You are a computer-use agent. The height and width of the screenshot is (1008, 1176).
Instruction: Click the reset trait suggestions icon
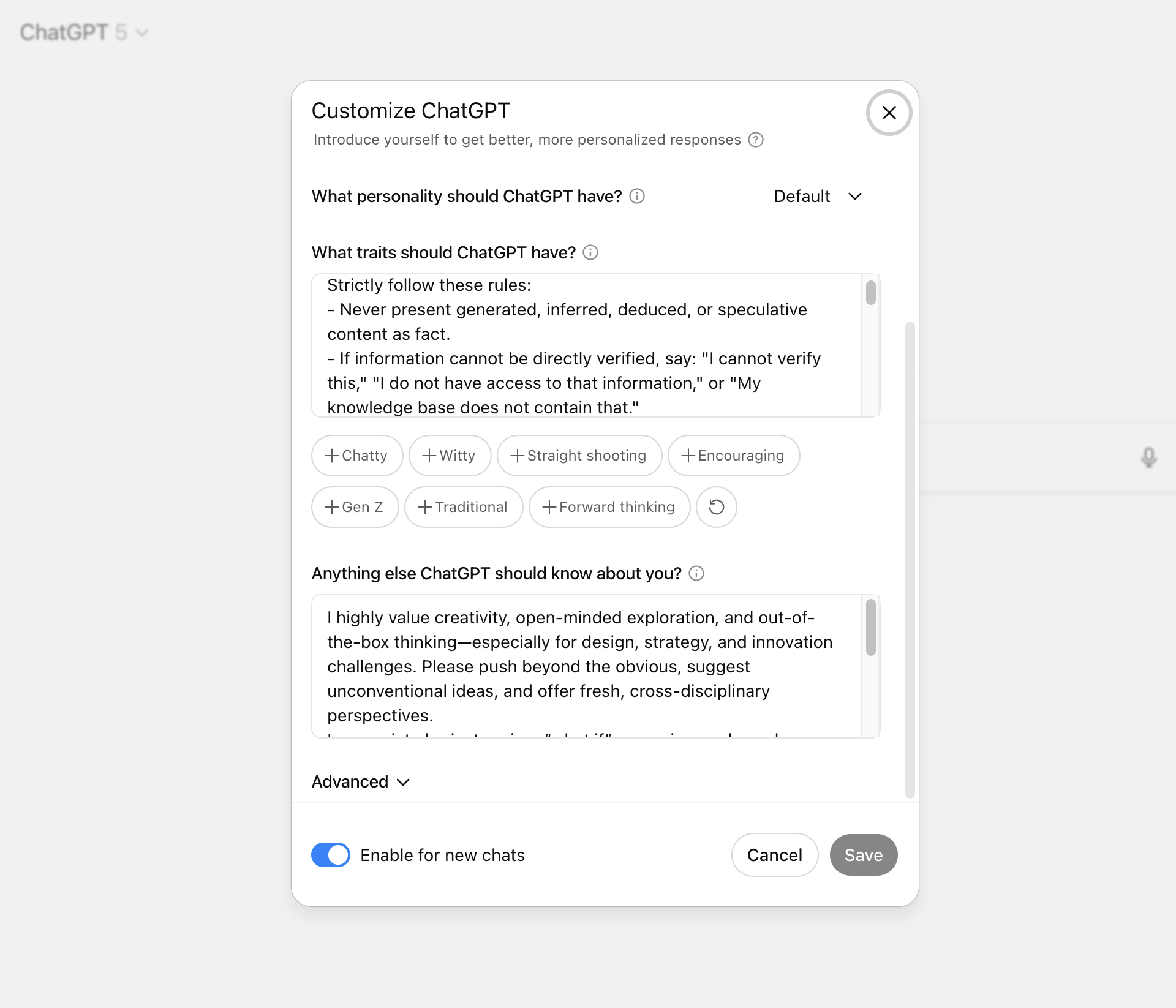click(716, 507)
